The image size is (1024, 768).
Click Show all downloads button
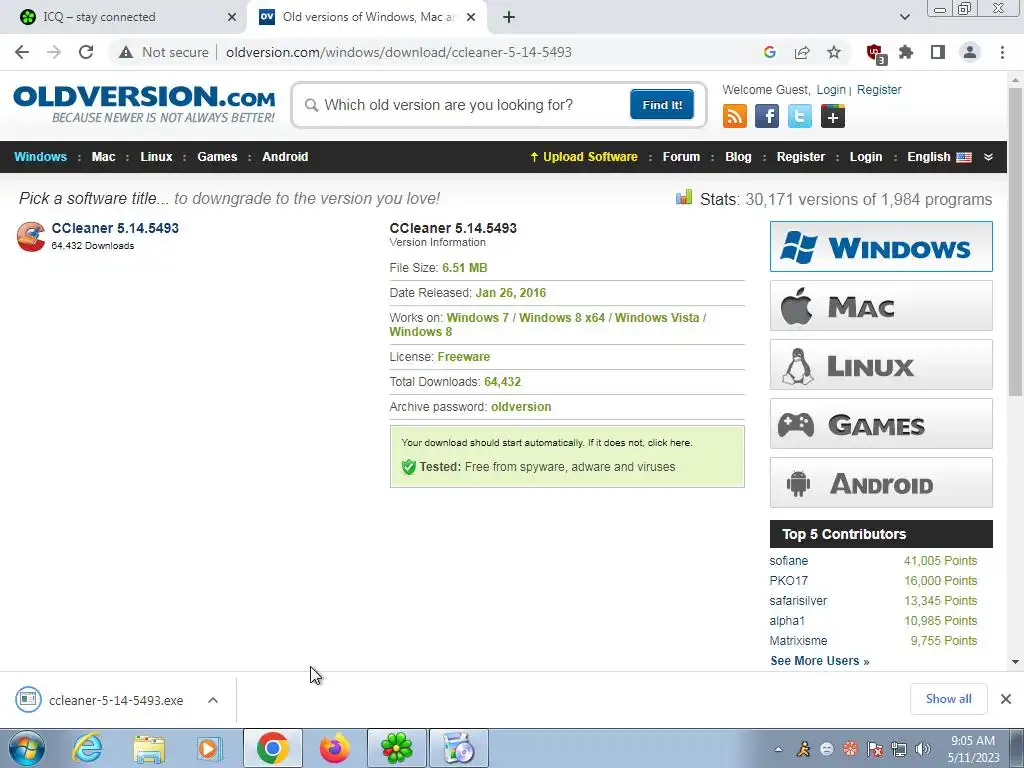948,699
